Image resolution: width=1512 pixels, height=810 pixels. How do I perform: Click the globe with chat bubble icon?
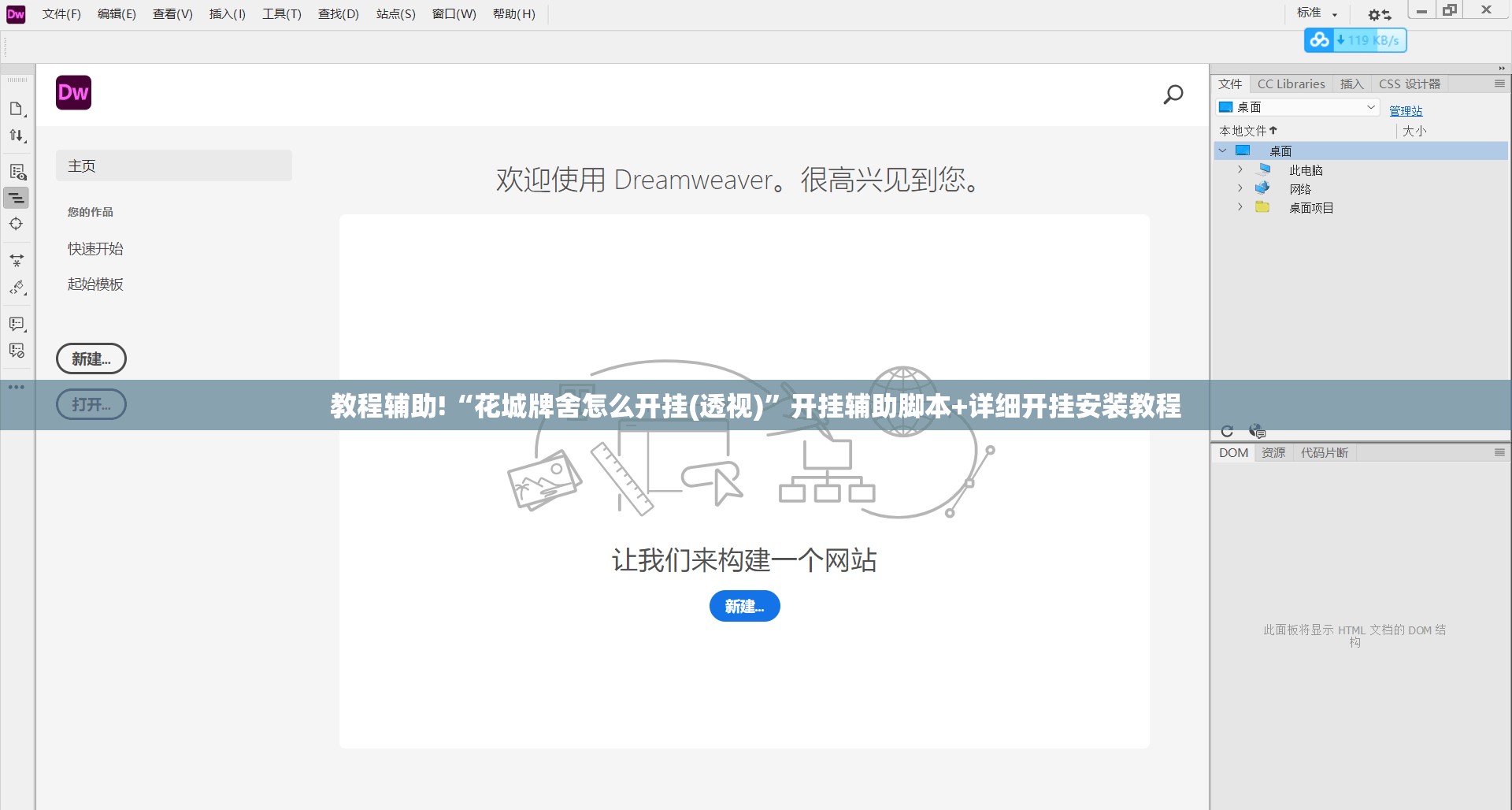click(x=1257, y=431)
